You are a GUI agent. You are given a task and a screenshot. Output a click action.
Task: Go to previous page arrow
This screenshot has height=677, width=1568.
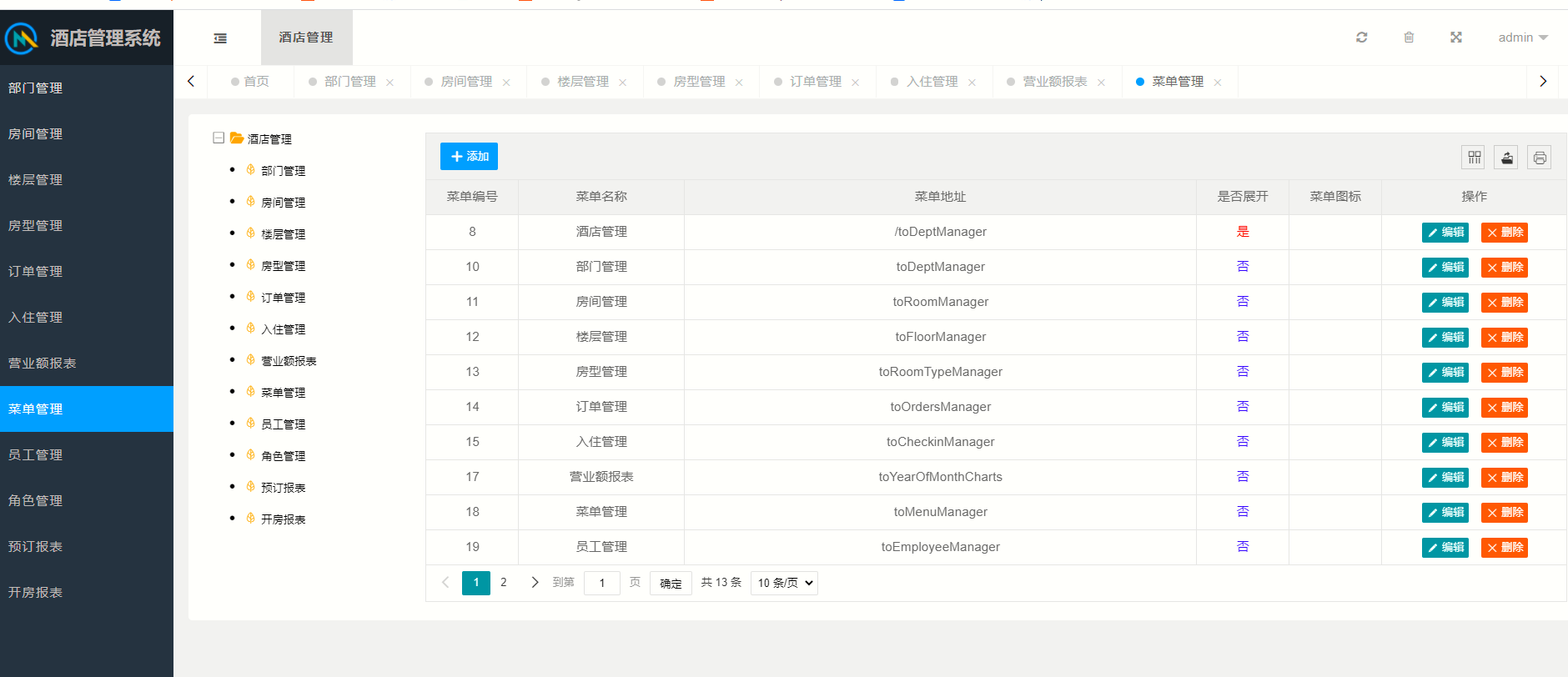point(445,583)
